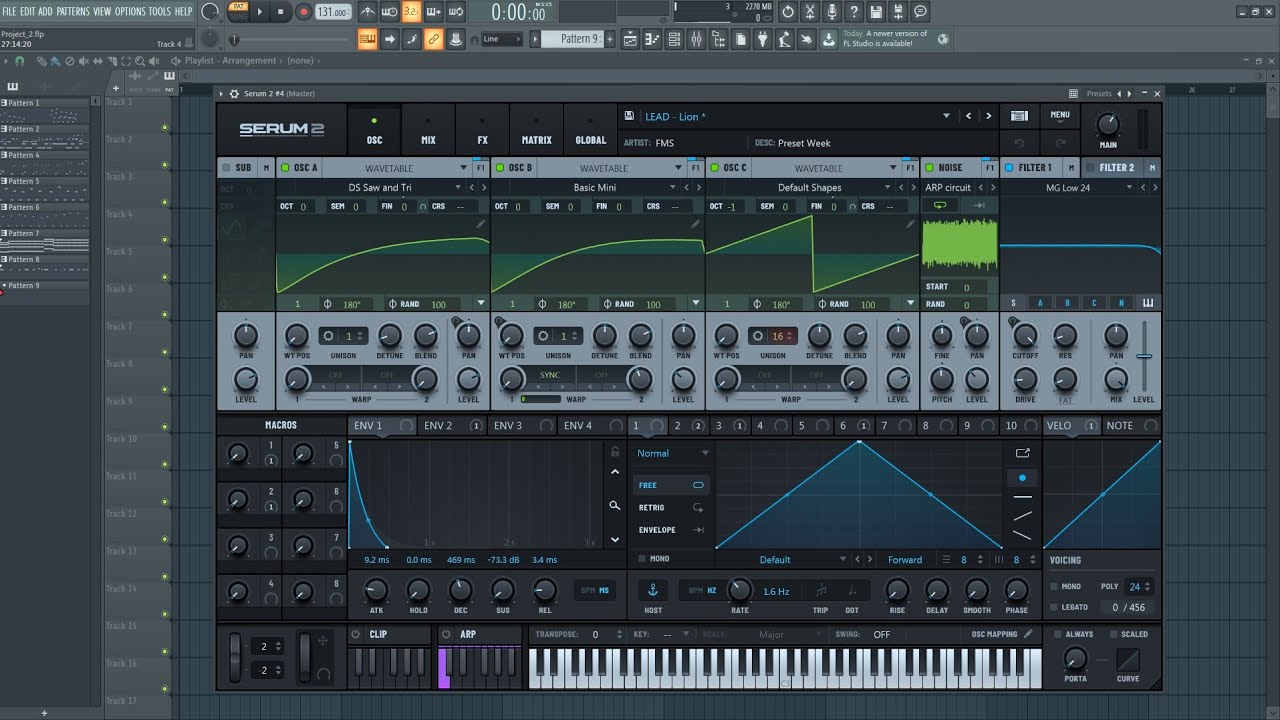Click the microphone recording icon
Viewport: 1280px width, 720px height.
(832, 12)
